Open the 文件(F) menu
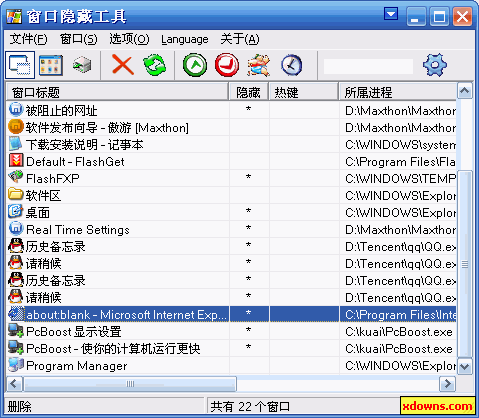This screenshot has width=479, height=418. (28, 39)
